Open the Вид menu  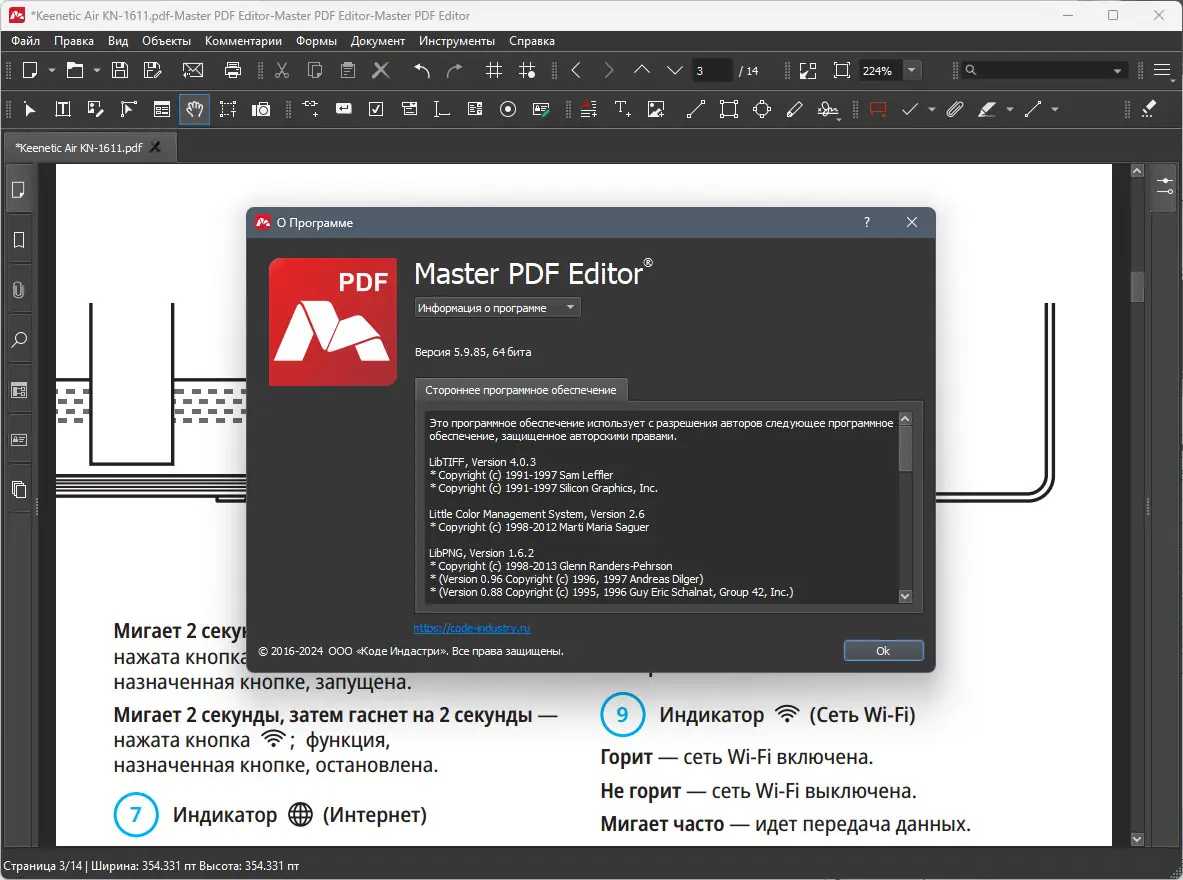[118, 41]
